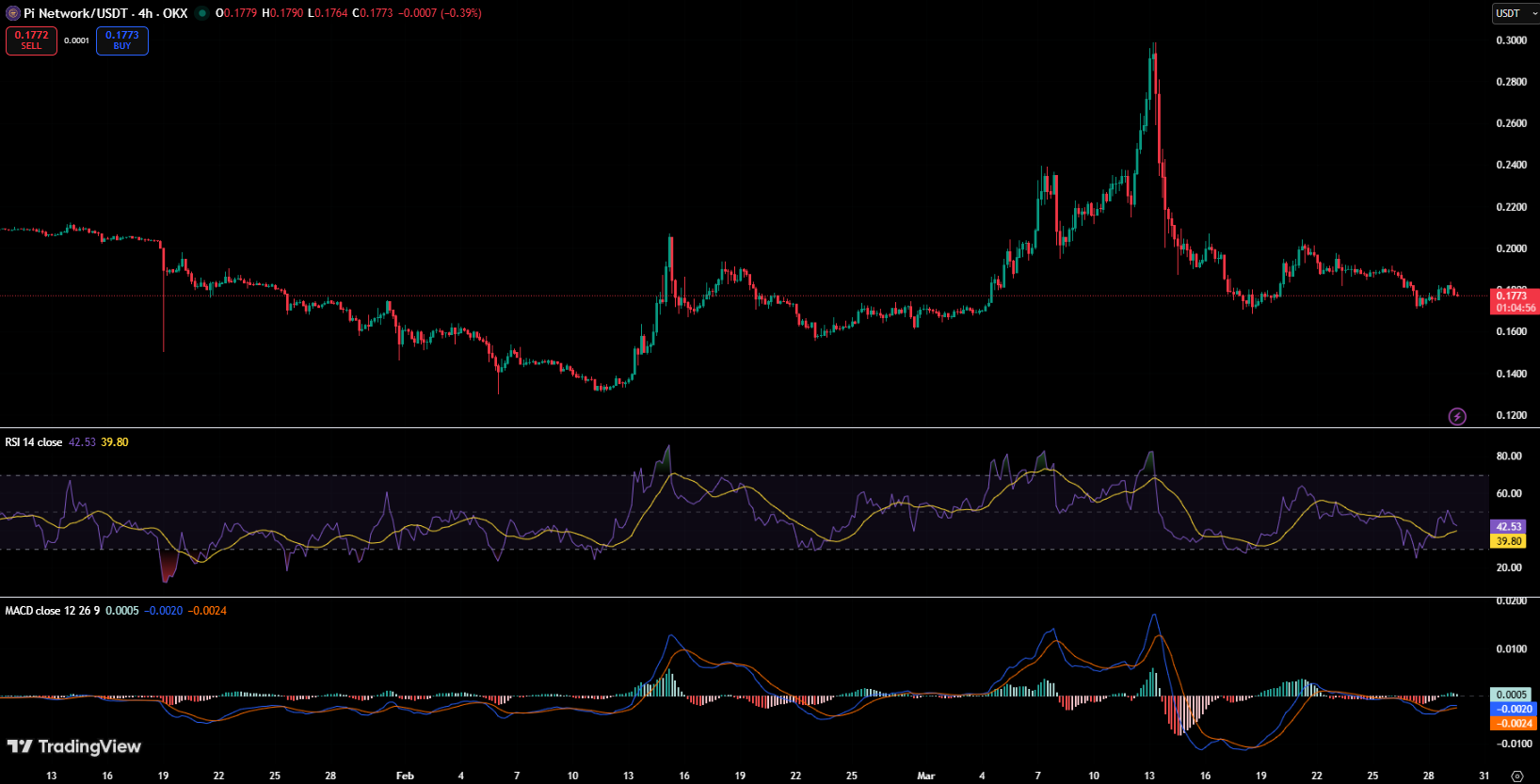
Task: Select the RSI 14 close indicator legend
Action: coord(34,442)
